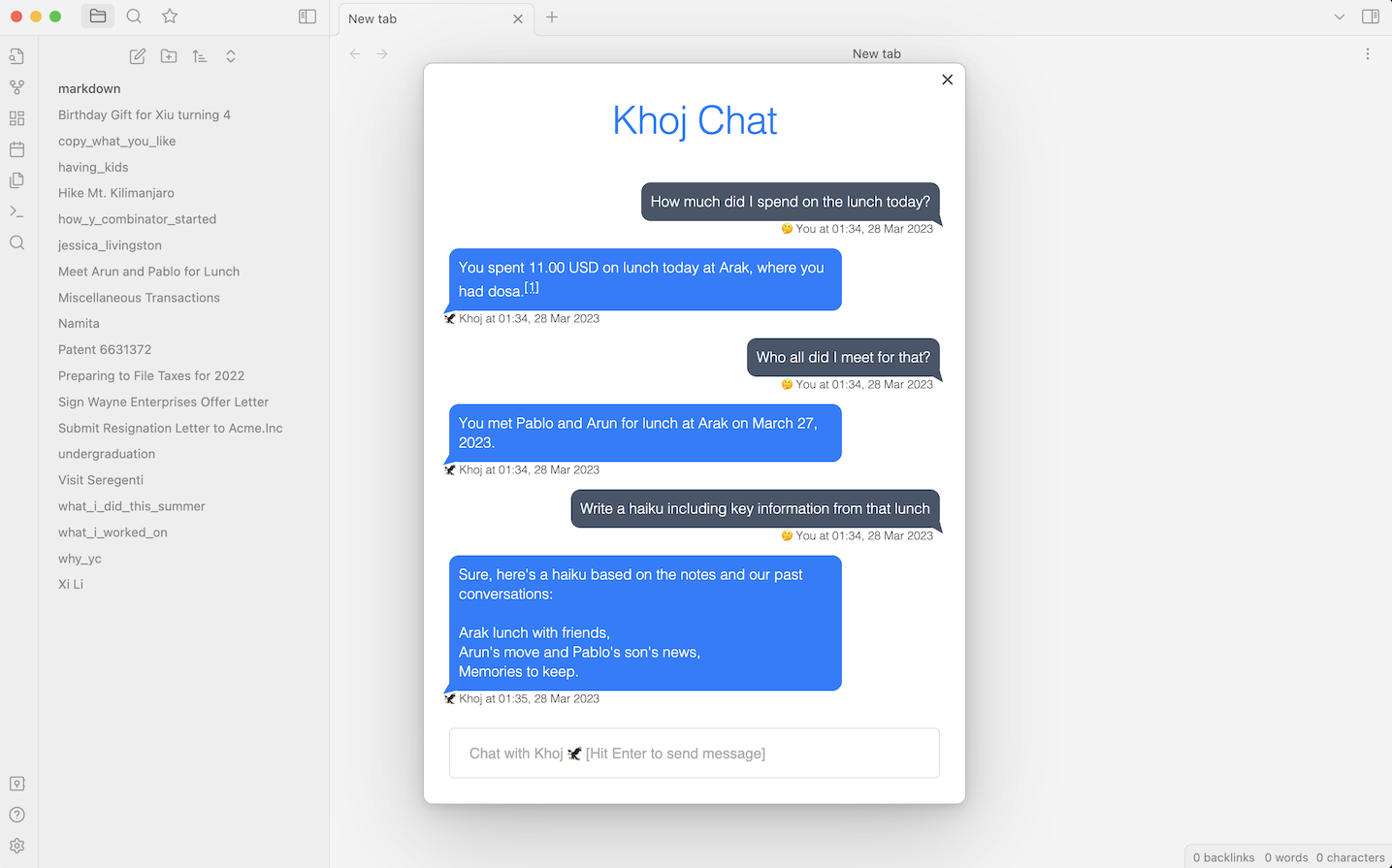Open the command palette terminal icon
Screen dimensions: 1392x868
16,211
